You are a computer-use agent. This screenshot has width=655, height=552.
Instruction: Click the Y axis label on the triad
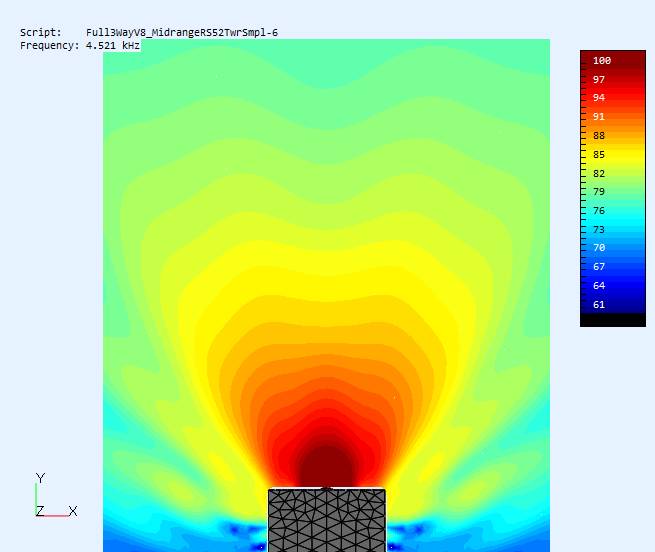40,478
